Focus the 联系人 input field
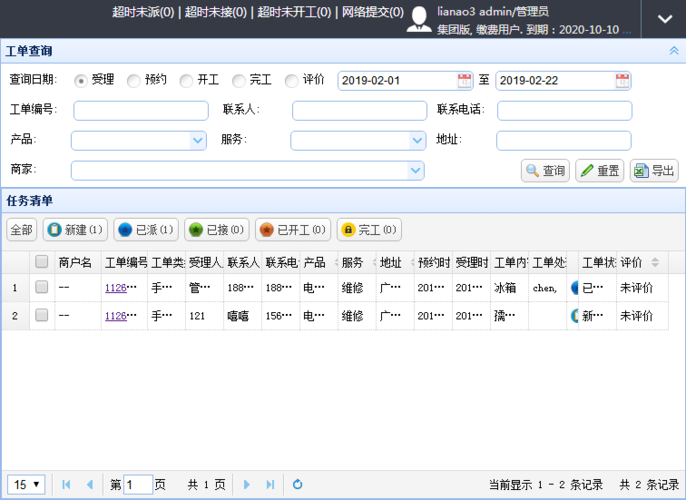686x500 pixels. click(x=360, y=111)
